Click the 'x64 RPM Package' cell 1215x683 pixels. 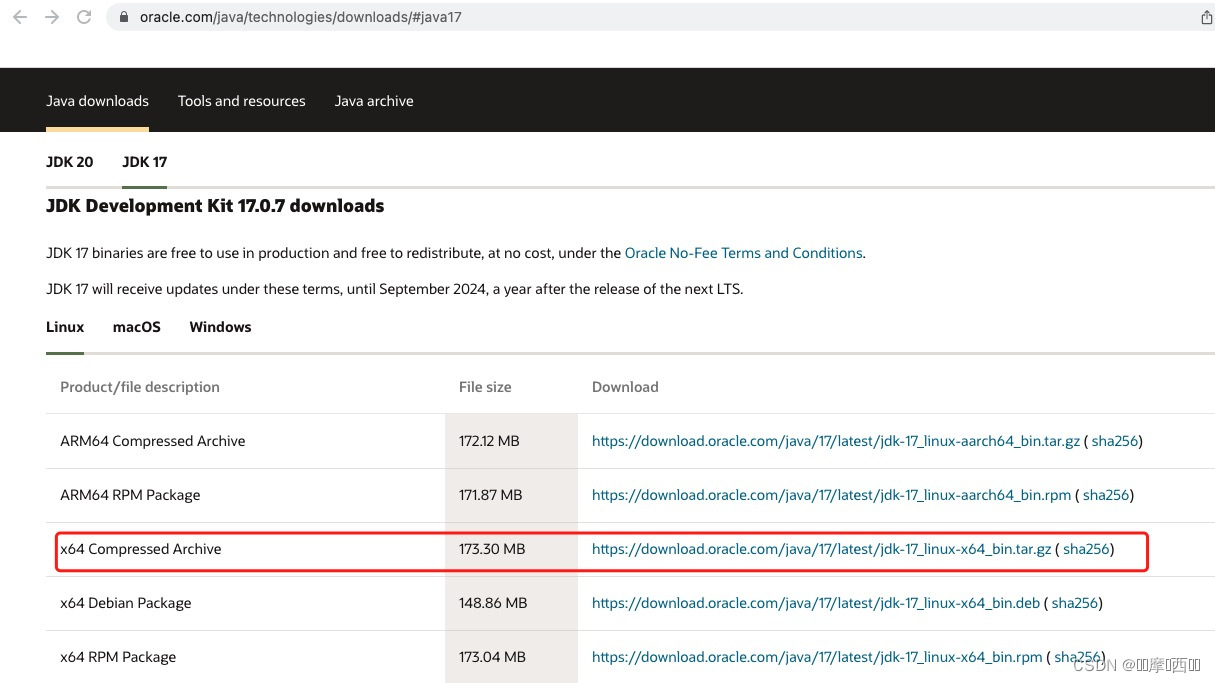pyautogui.click(x=118, y=657)
